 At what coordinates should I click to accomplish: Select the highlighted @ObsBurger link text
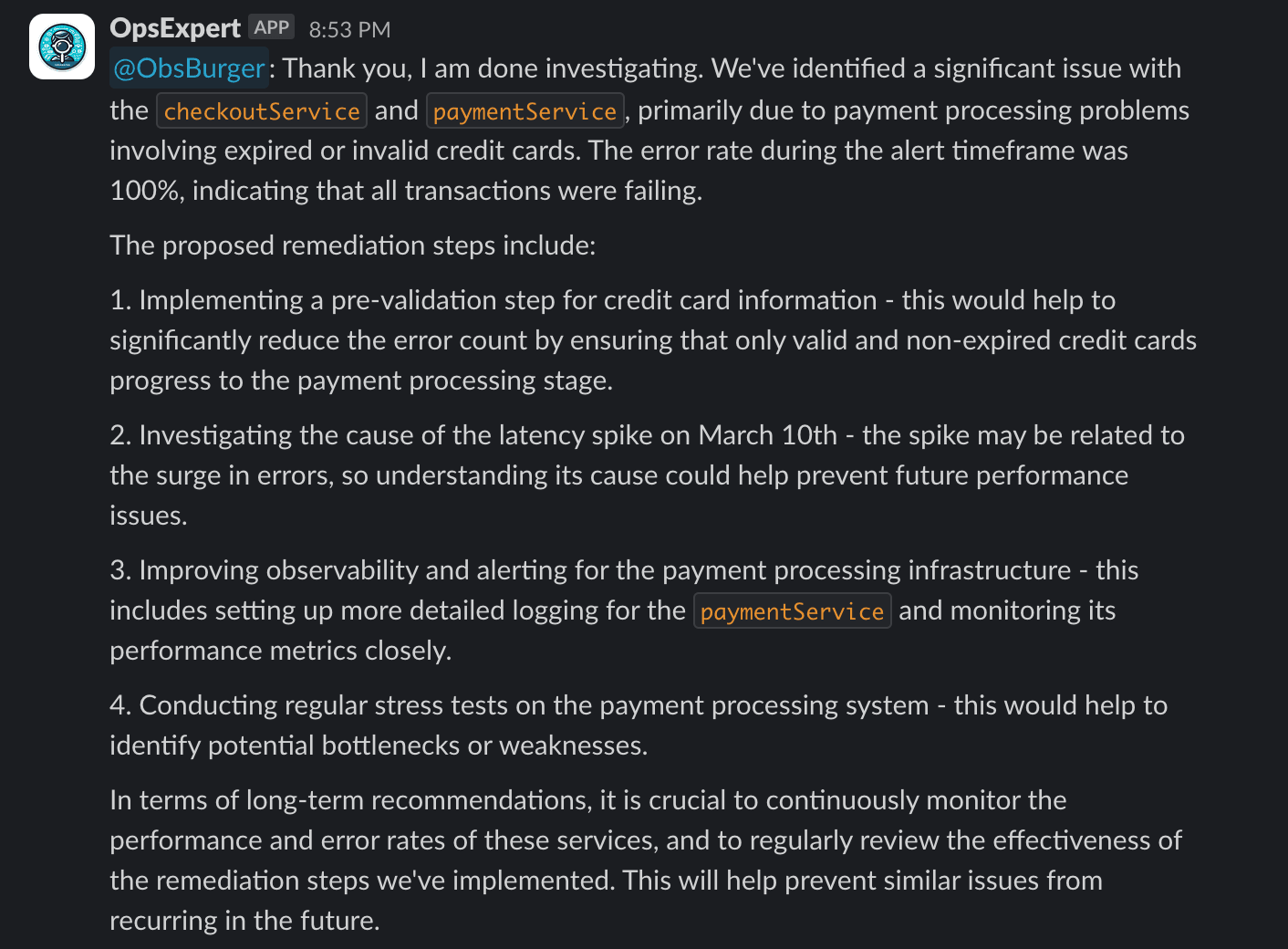pos(188,68)
